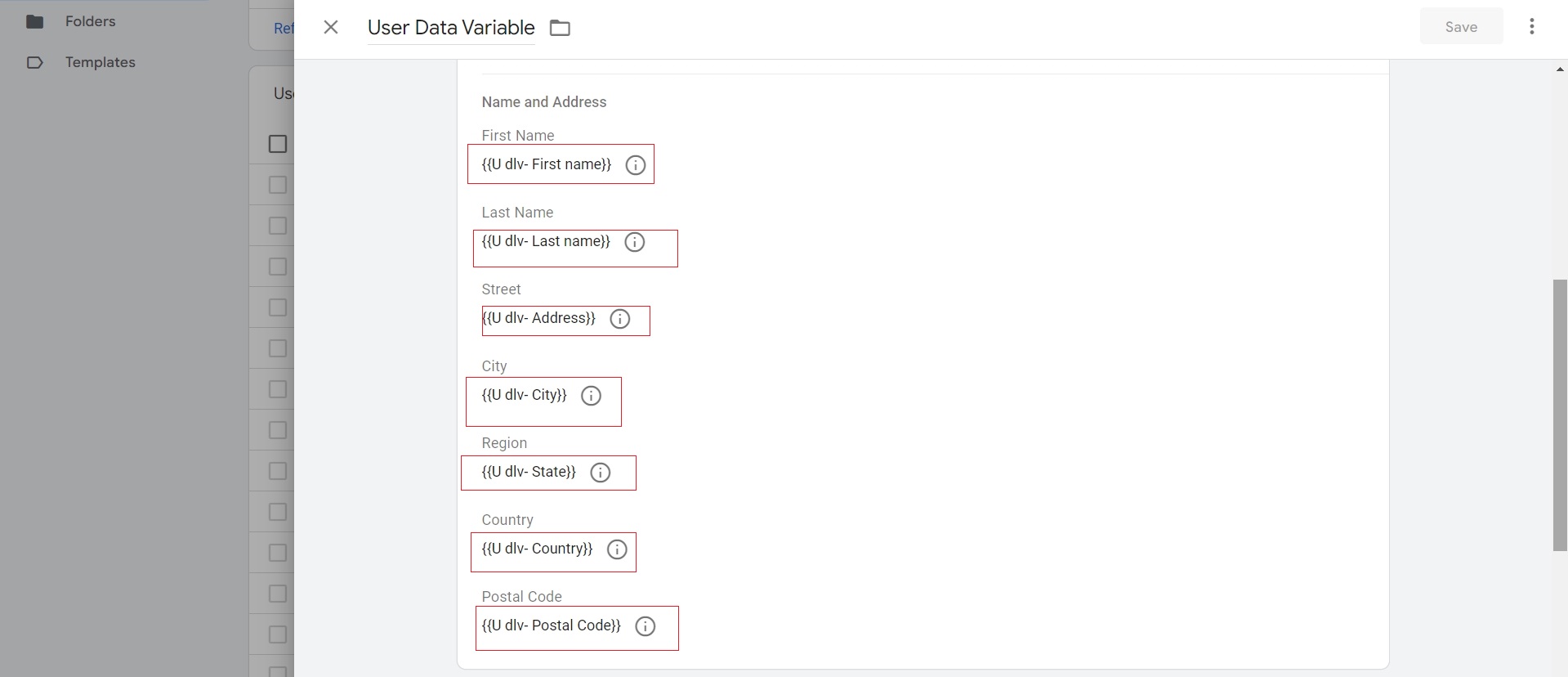The image size is (1568, 677).
Task: Check the second row checkbox in list
Action: point(278,226)
